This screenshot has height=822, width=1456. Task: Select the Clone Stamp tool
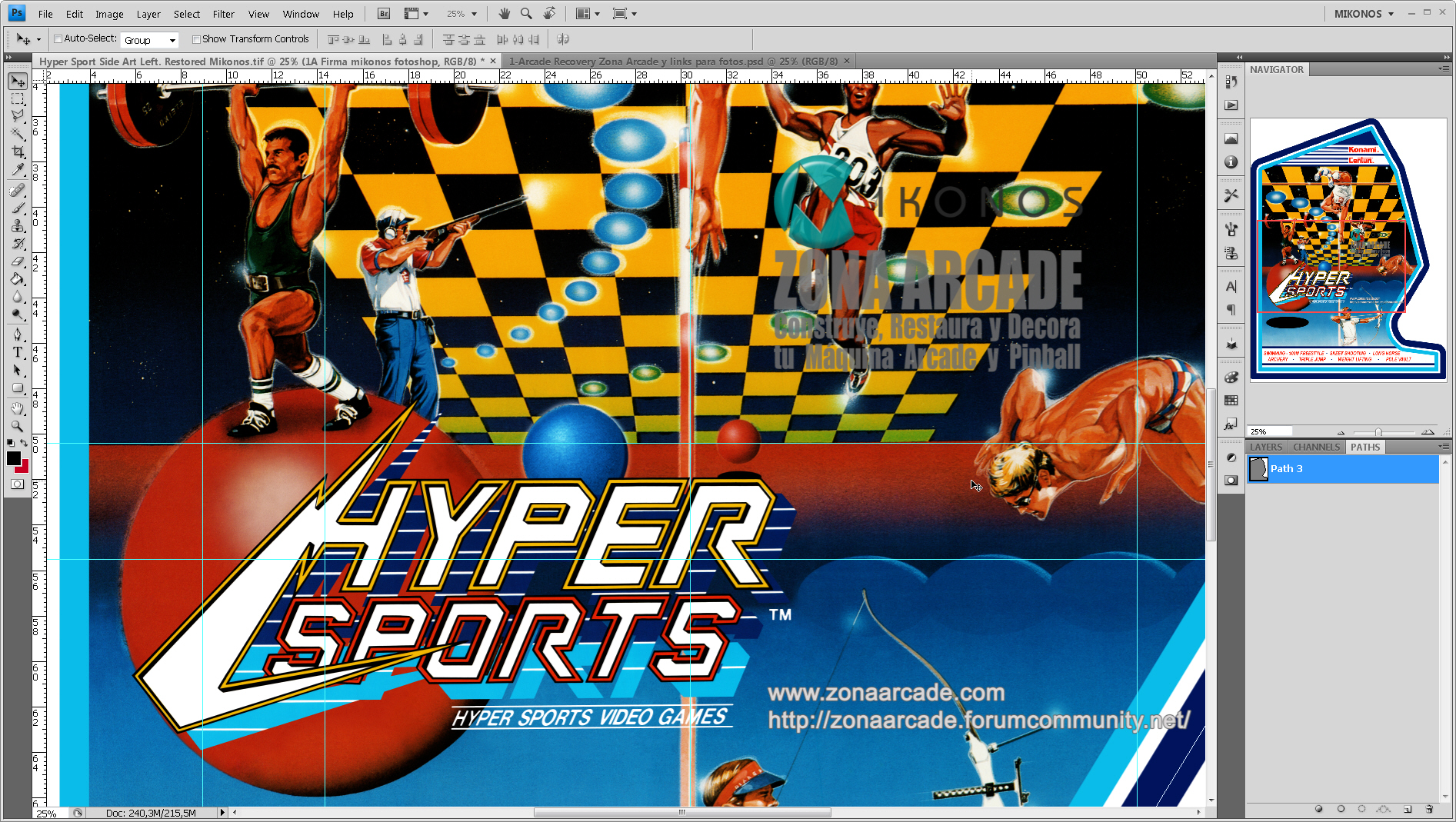17,226
